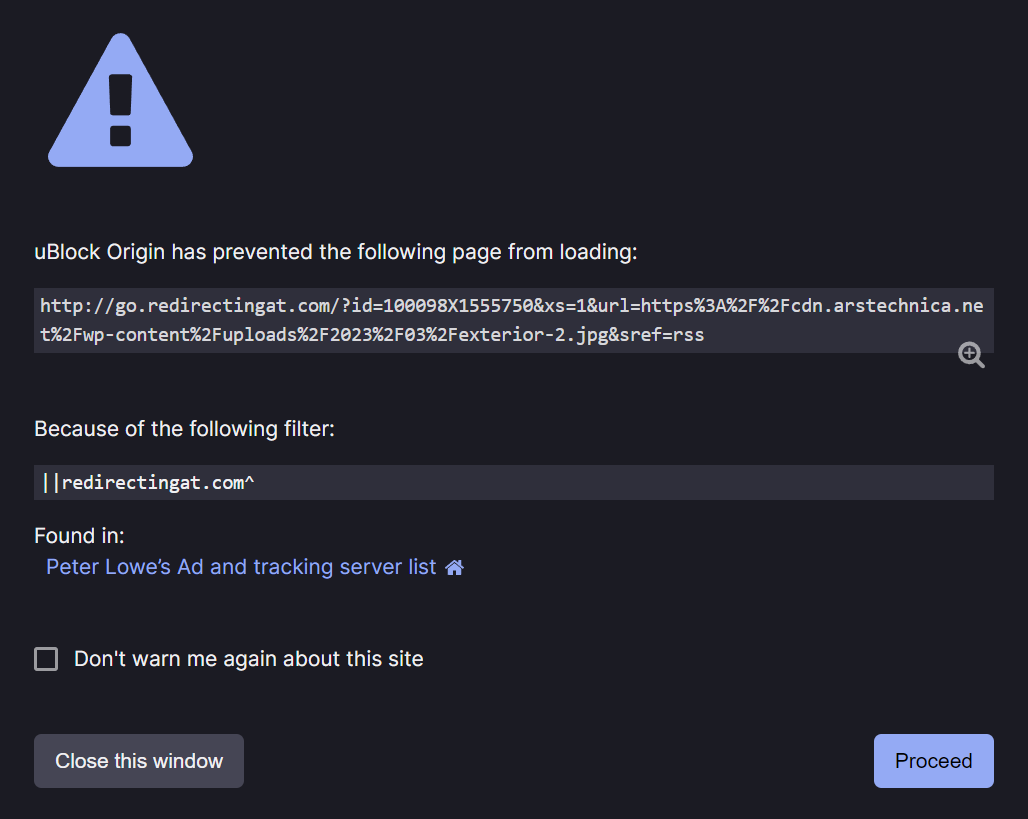The image size is (1028, 819).
Task: Open Peter Lowe's Ad and tracking server list link
Action: [241, 567]
